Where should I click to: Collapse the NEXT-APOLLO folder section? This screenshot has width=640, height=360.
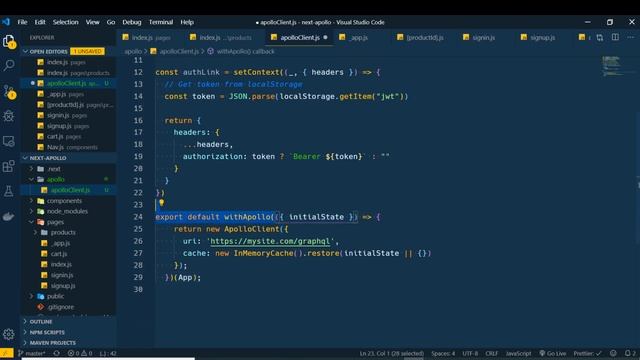point(25,158)
